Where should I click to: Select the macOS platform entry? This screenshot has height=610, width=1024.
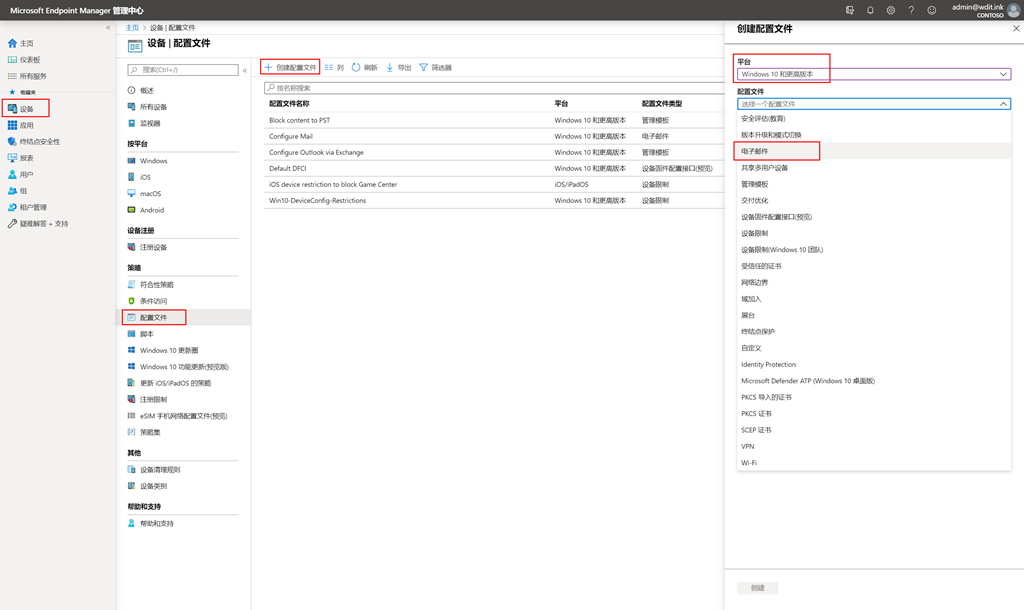150,193
